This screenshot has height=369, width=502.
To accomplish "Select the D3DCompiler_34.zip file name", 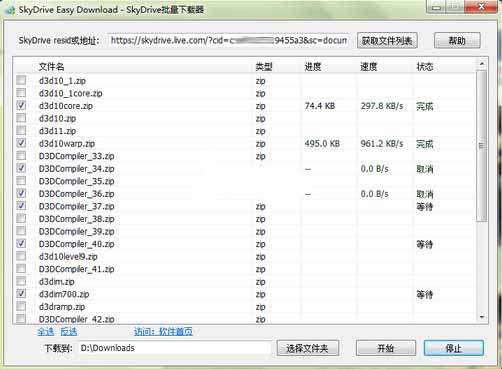I will pyautogui.click(x=77, y=169).
